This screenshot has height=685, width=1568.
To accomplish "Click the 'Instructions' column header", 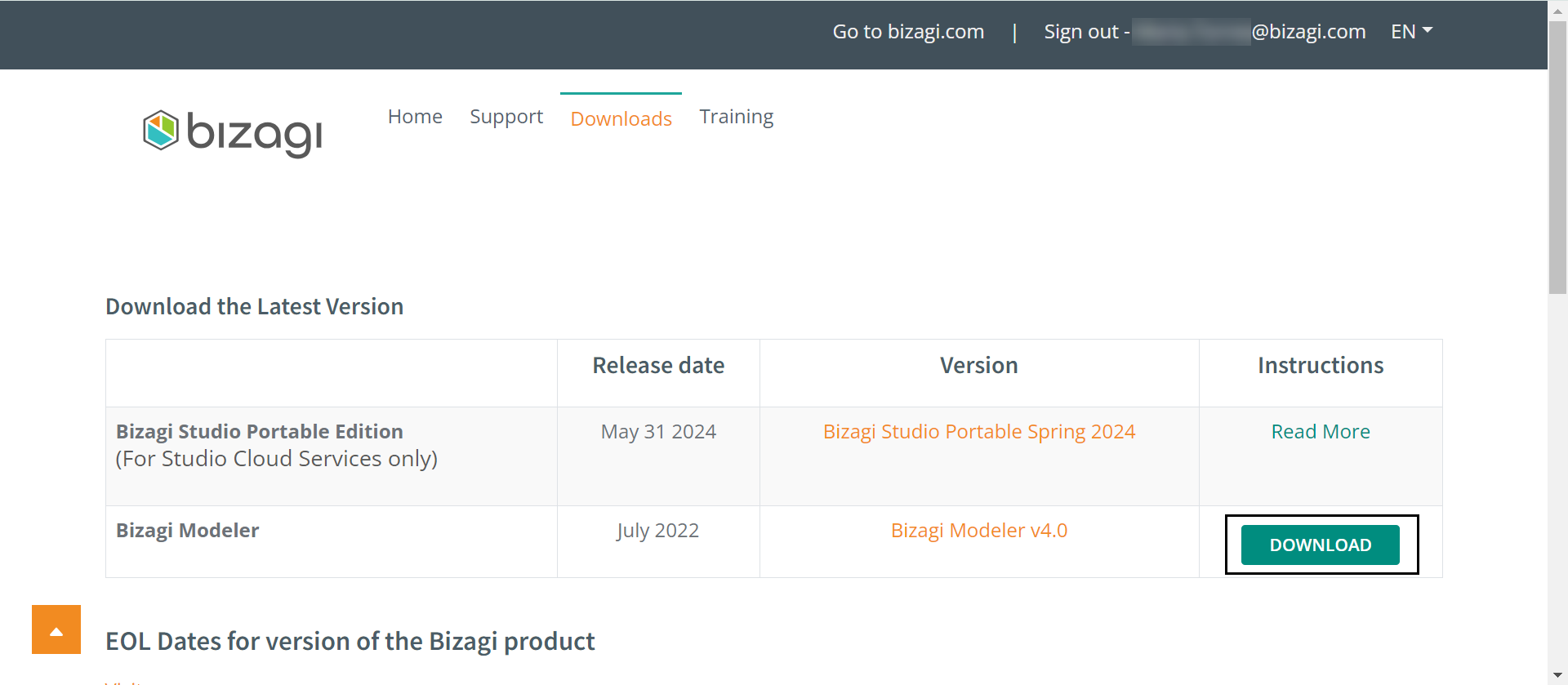I will (1321, 365).
